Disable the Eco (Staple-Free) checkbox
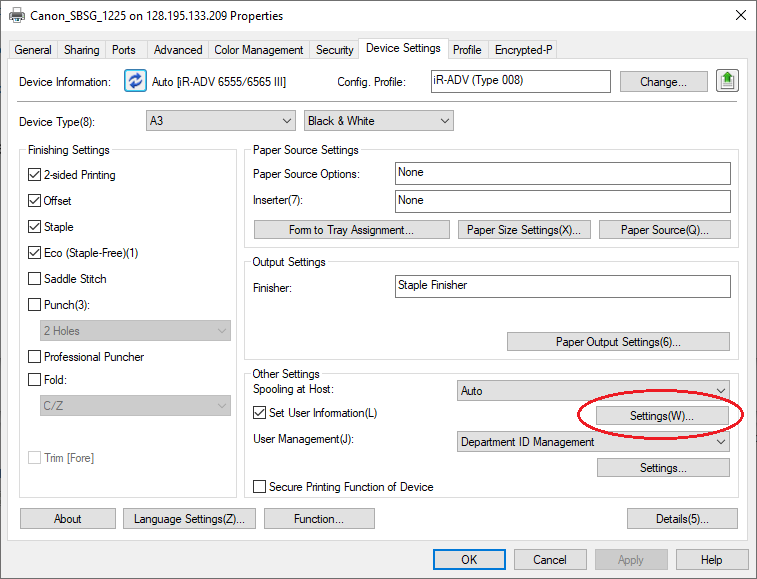 click(36, 253)
